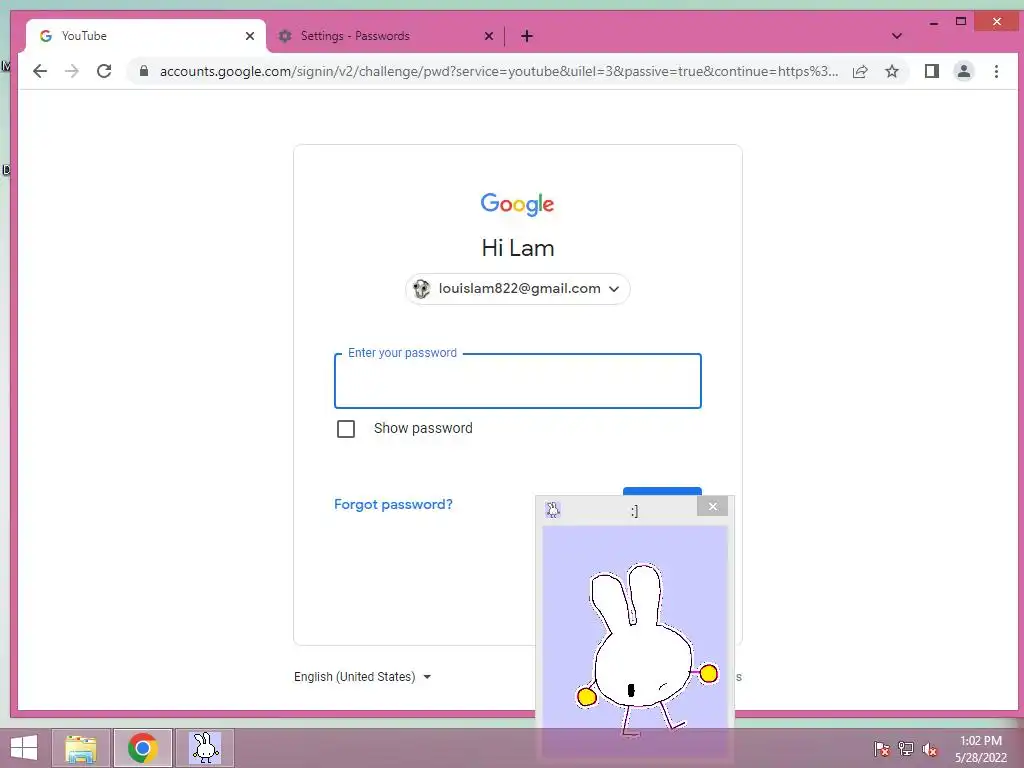The image size is (1024, 768).
Task: Switch to Settings - Passwords tab
Action: pyautogui.click(x=385, y=36)
